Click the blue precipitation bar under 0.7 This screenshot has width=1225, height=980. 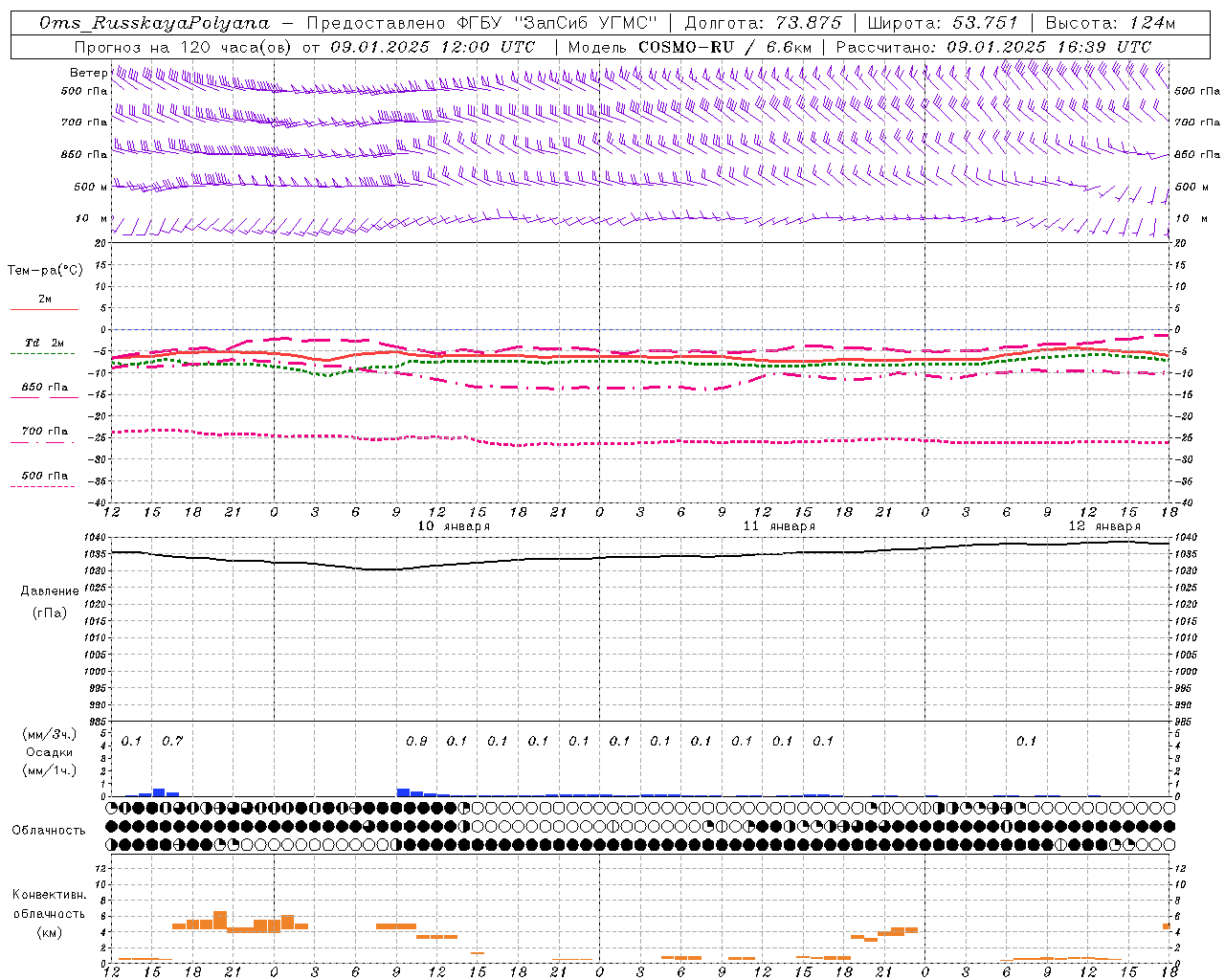[159, 792]
